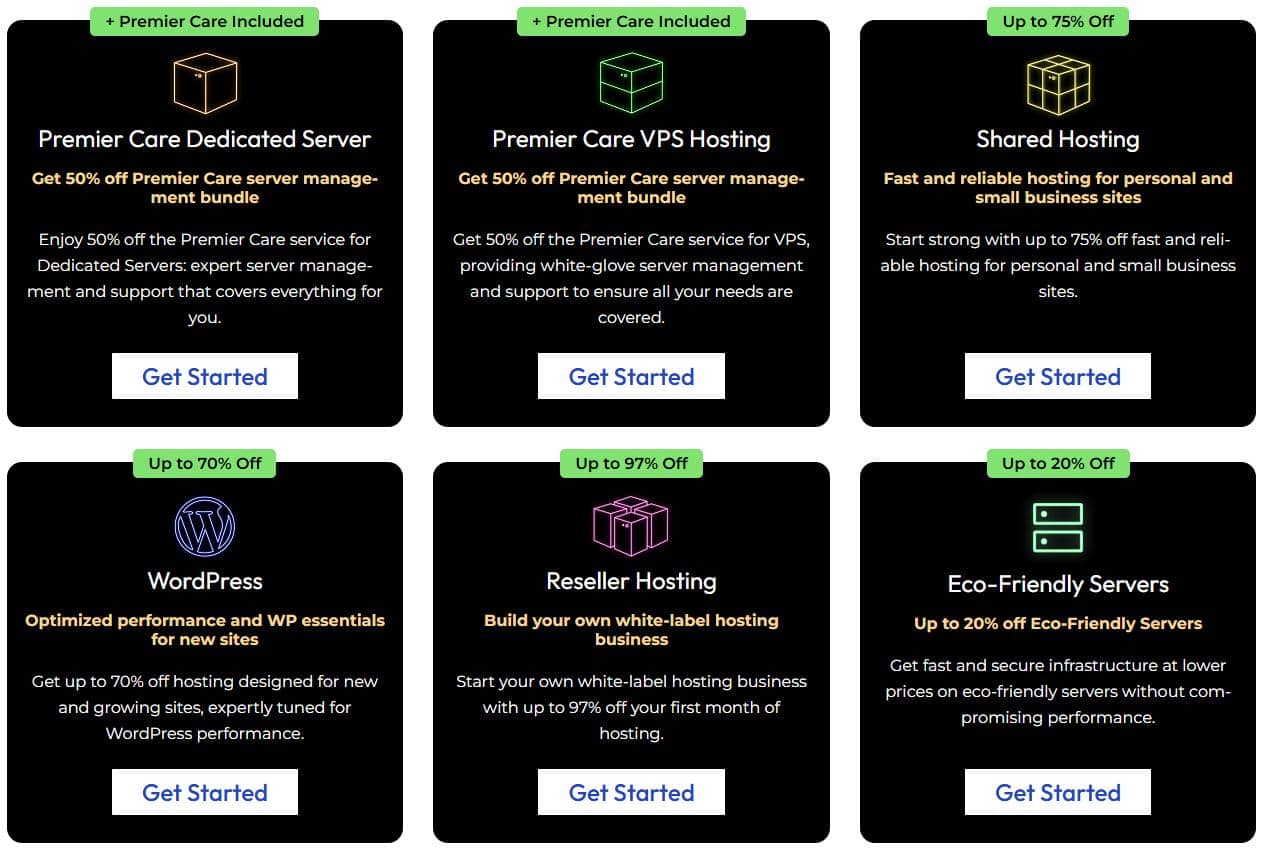The height and width of the screenshot is (848, 1261).
Task: Click the green VPS Hosting cube icon
Action: pyautogui.click(x=631, y=83)
